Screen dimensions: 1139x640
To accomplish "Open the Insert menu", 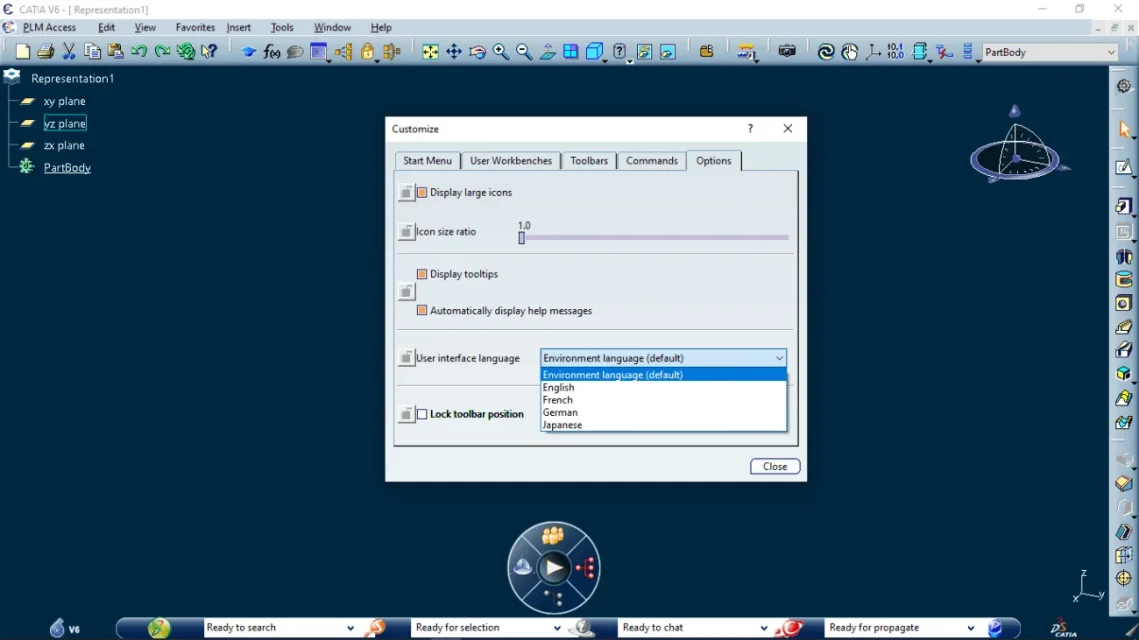I will click(238, 28).
